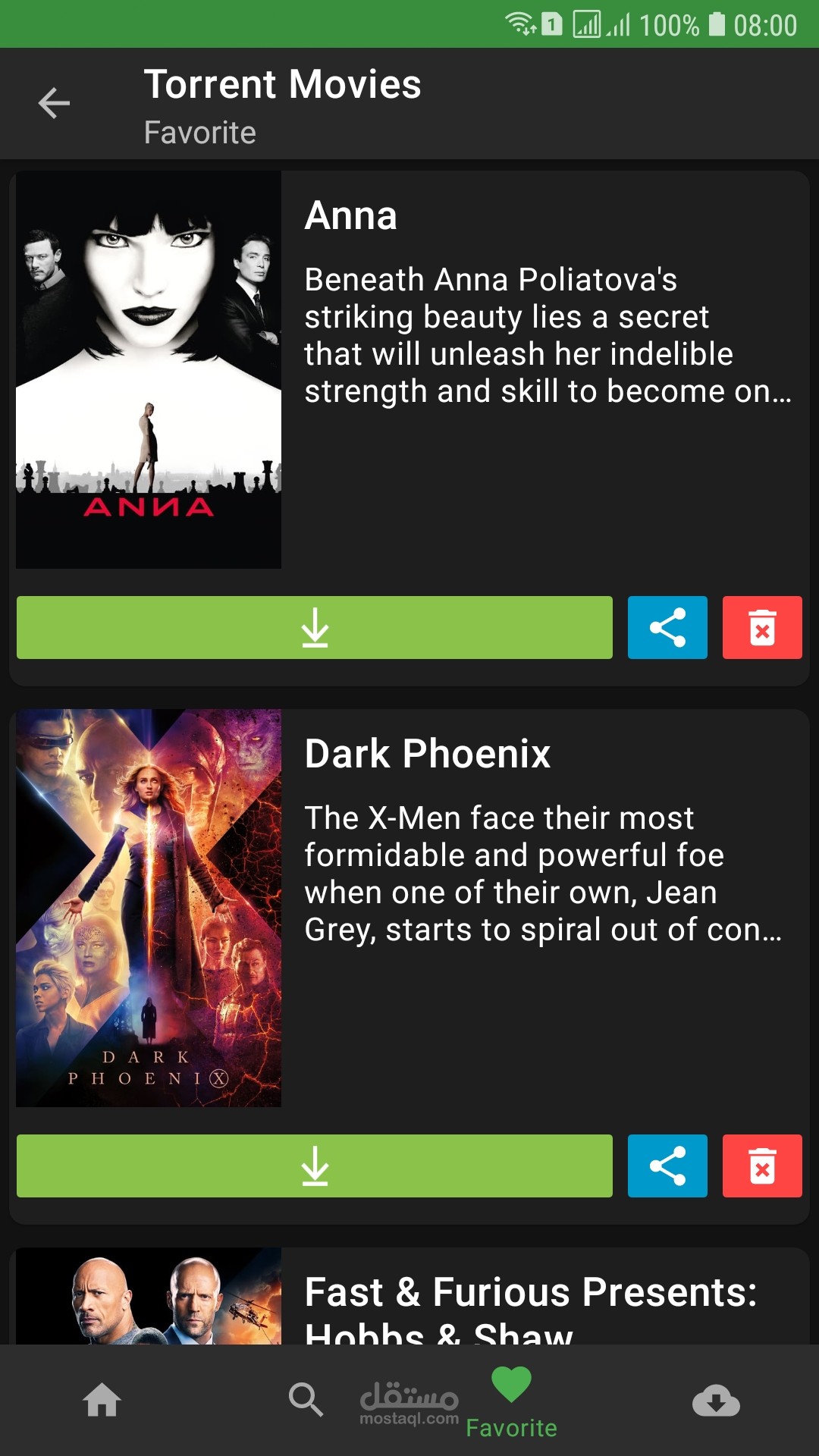The height and width of the screenshot is (1456, 819).
Task: Read the Anna description text
Action: pos(548,335)
